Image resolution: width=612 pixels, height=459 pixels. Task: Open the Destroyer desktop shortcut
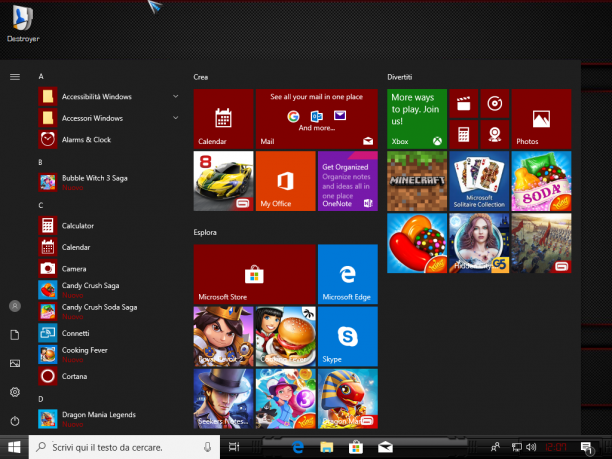23,23
